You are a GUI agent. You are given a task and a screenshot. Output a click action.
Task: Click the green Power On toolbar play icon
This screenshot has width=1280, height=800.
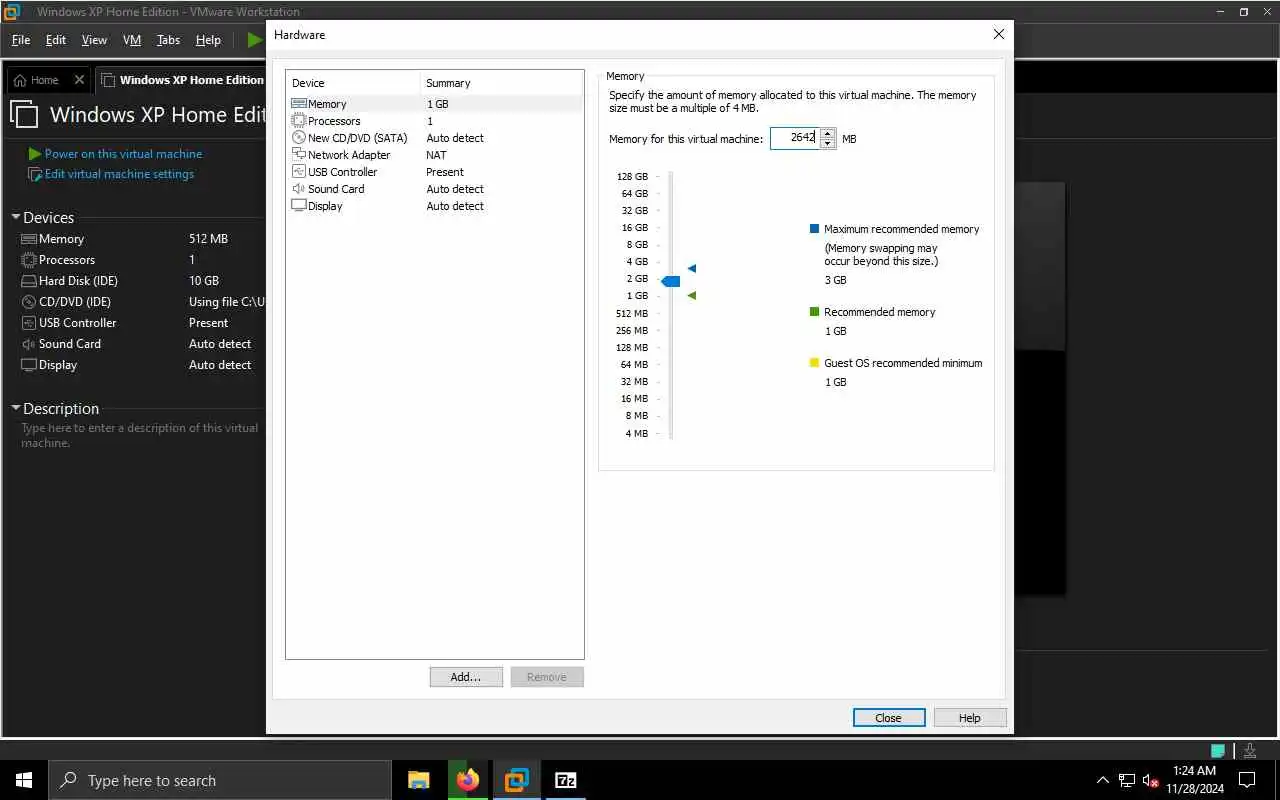(x=255, y=40)
